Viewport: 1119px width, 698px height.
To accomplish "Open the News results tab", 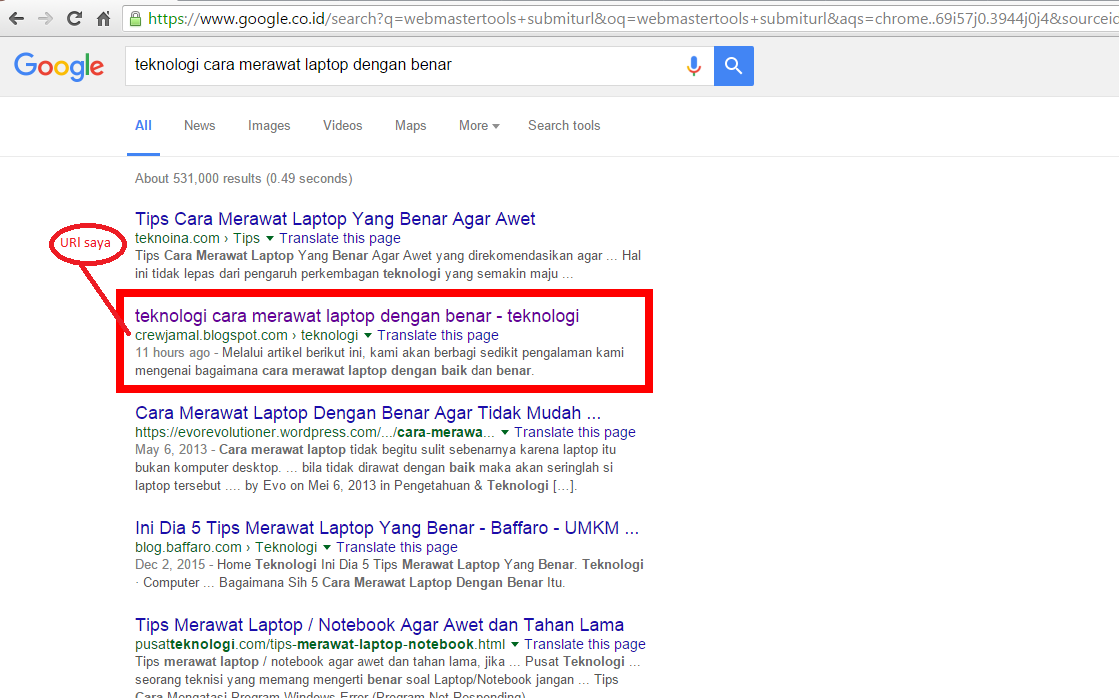I will 199,126.
